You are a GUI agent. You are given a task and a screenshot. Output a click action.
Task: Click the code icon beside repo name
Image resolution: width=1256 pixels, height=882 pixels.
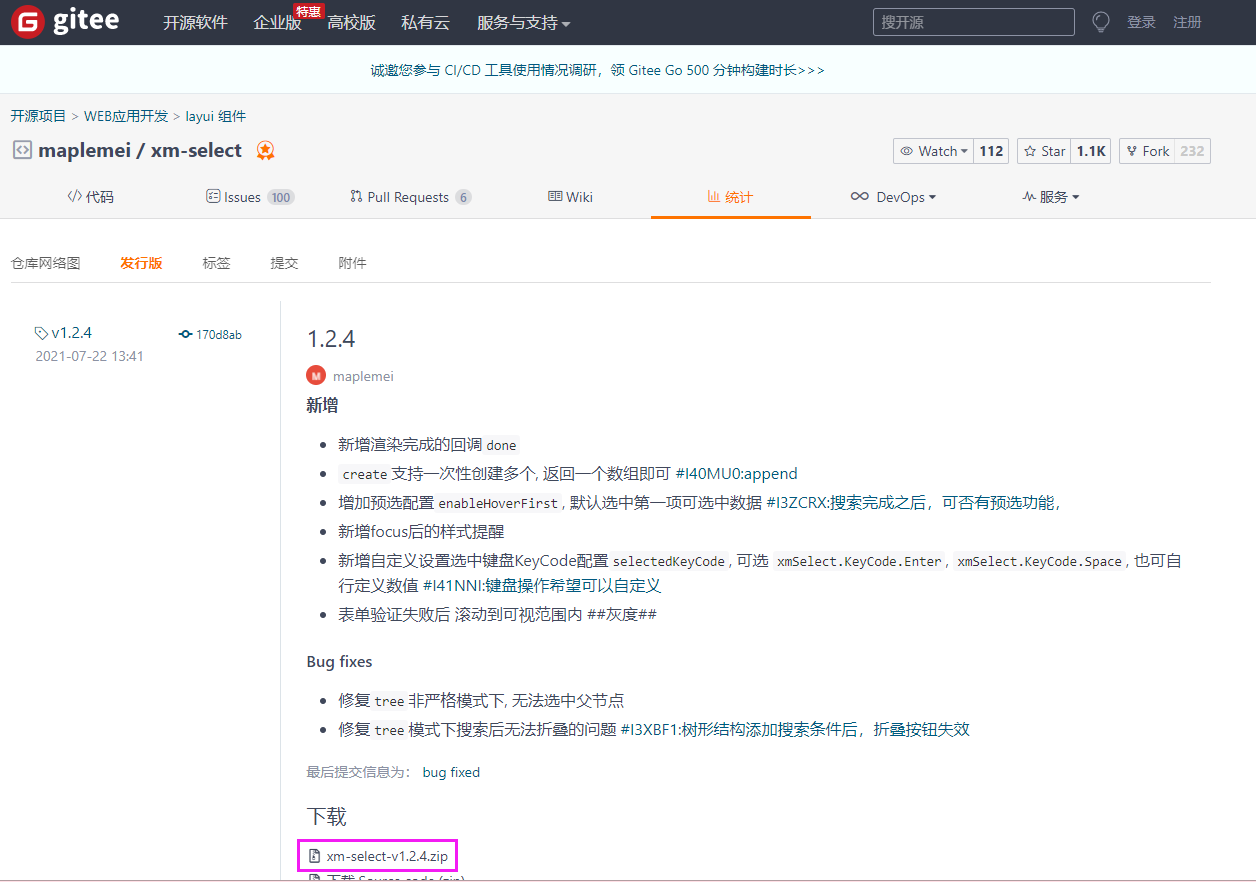(22, 150)
